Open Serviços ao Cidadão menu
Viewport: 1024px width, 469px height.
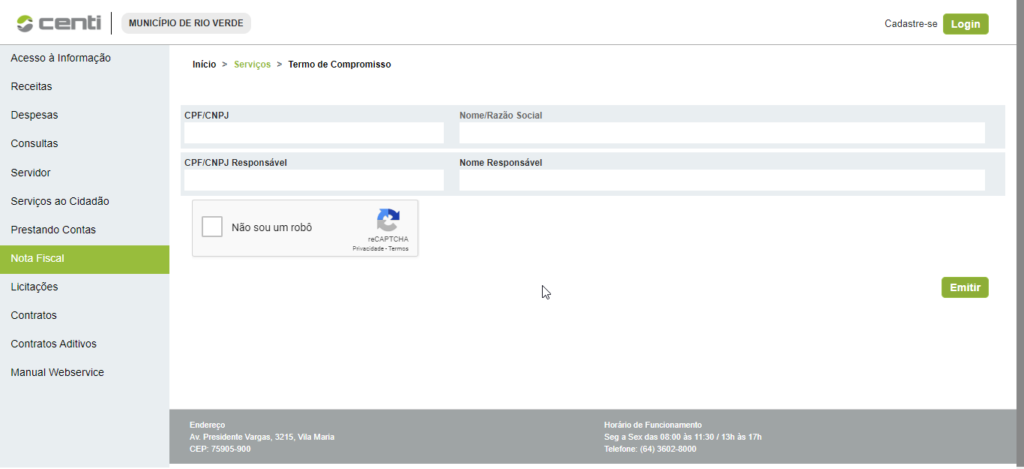(x=60, y=201)
